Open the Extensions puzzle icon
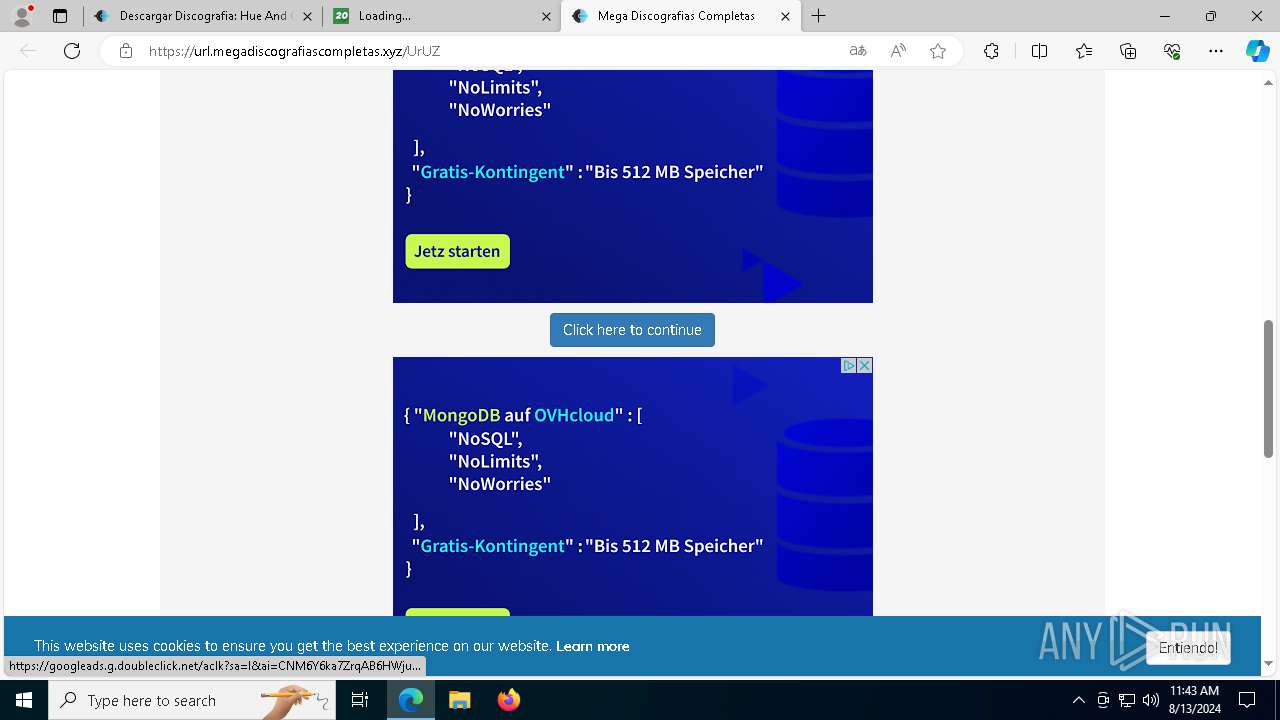The height and width of the screenshot is (720, 1280). pyautogui.click(x=991, y=51)
